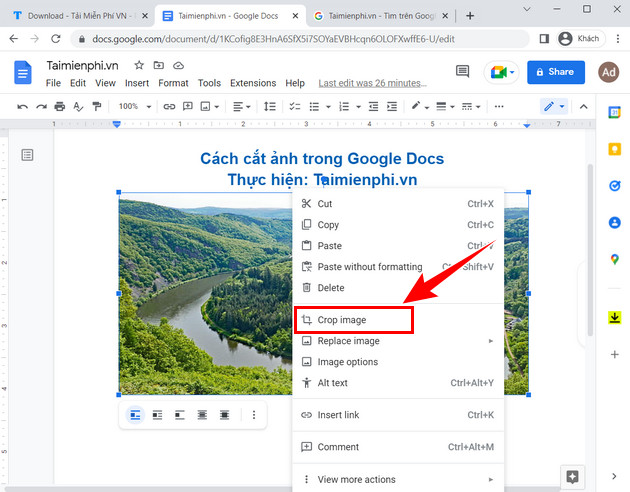Open Google Maps side panel

pos(614,259)
